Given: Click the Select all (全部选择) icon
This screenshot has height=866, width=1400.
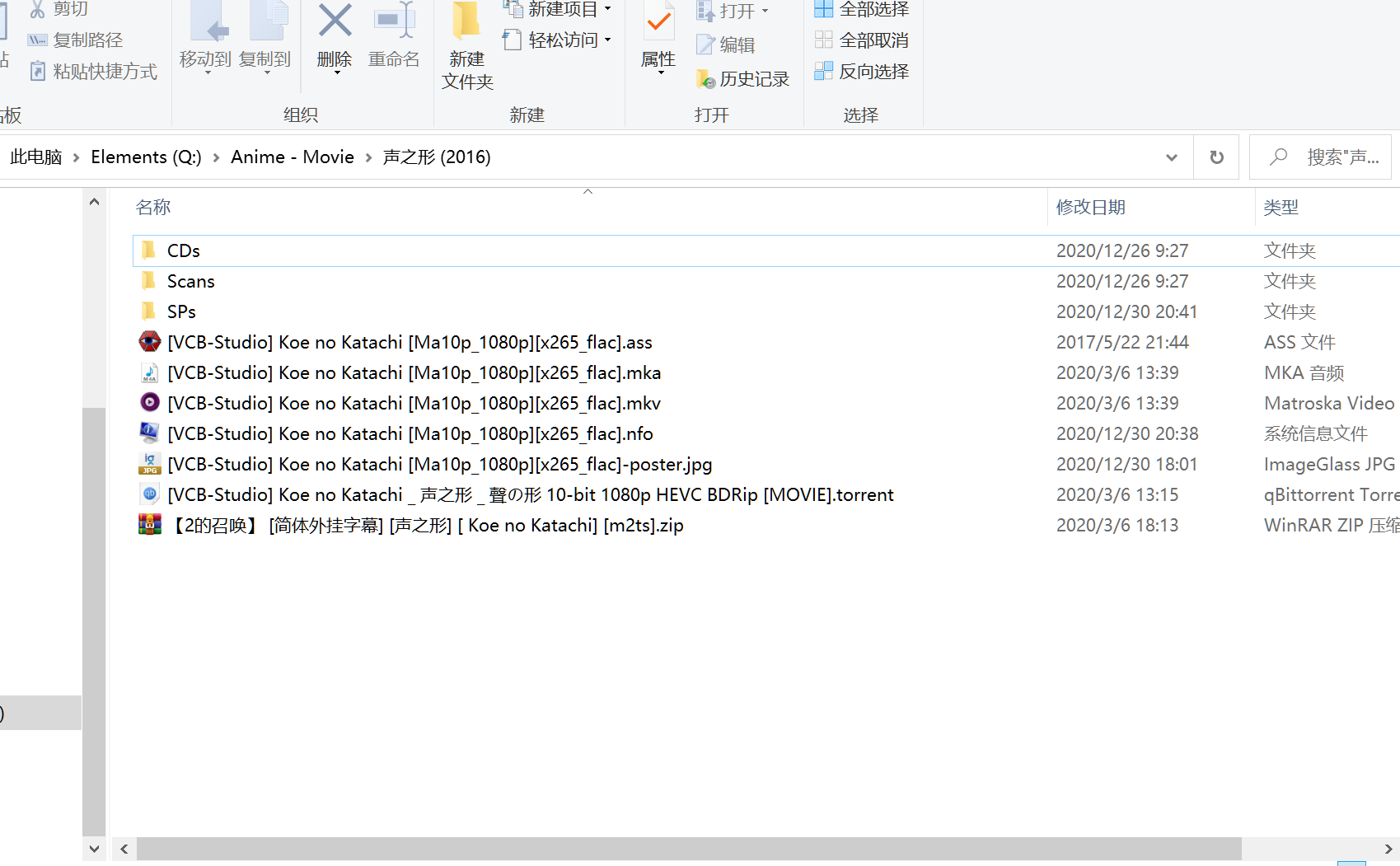Looking at the screenshot, I should (x=824, y=9).
